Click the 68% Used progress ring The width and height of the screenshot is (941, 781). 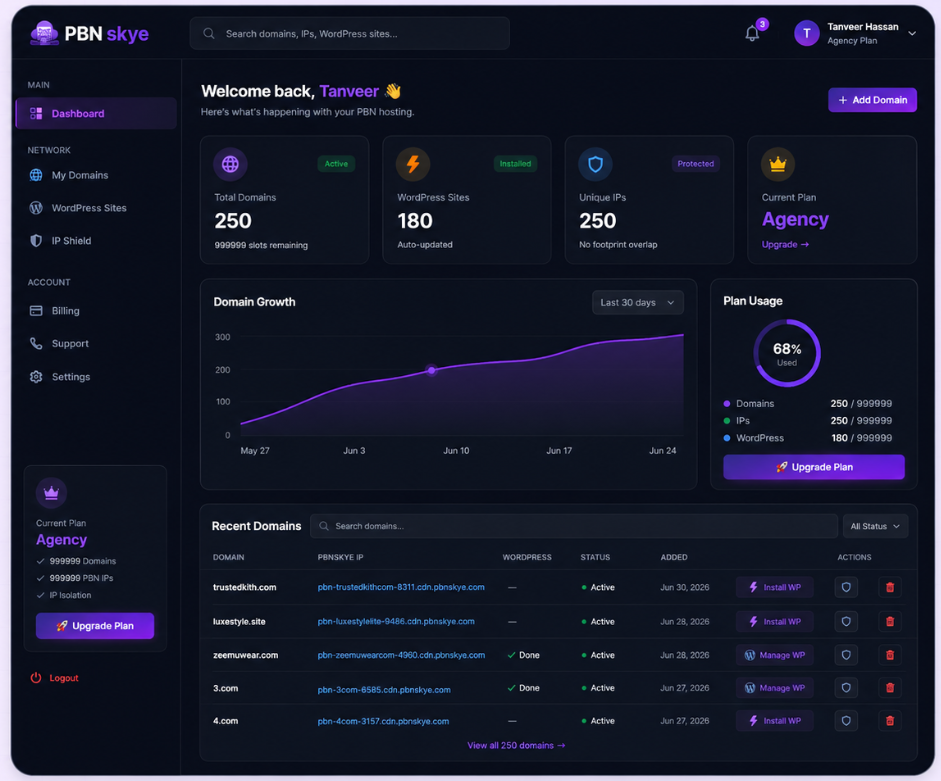point(787,353)
